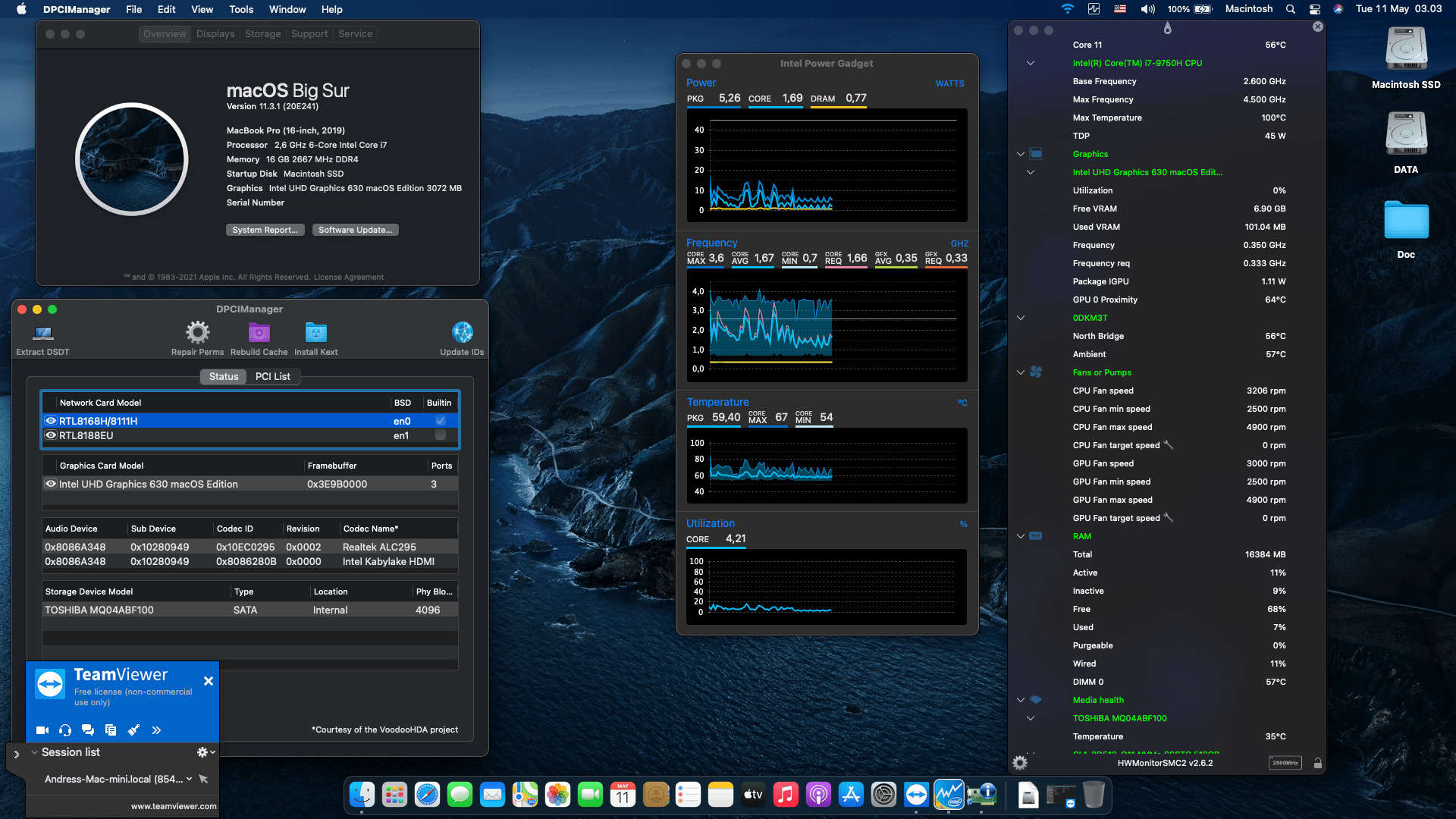Collapse the Fans or Pumps section

(1021, 372)
